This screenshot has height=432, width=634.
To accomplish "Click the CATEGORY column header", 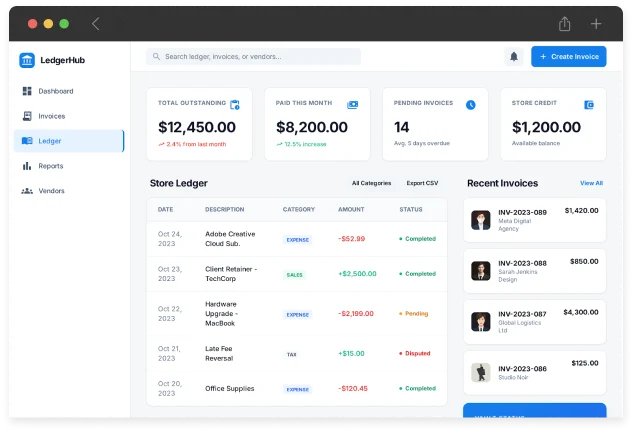I will [x=299, y=210].
